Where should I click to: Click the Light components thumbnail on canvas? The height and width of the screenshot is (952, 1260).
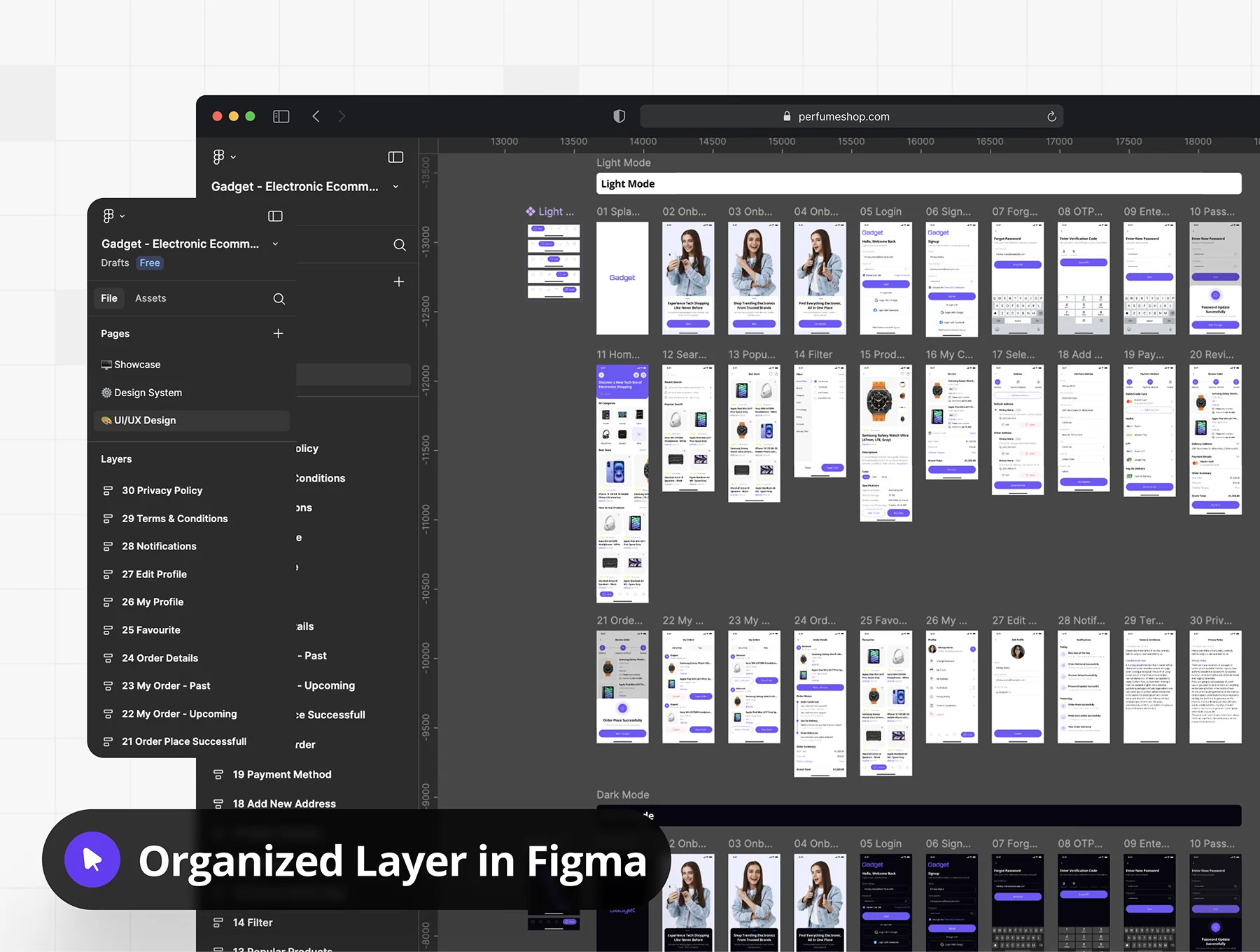(553, 260)
